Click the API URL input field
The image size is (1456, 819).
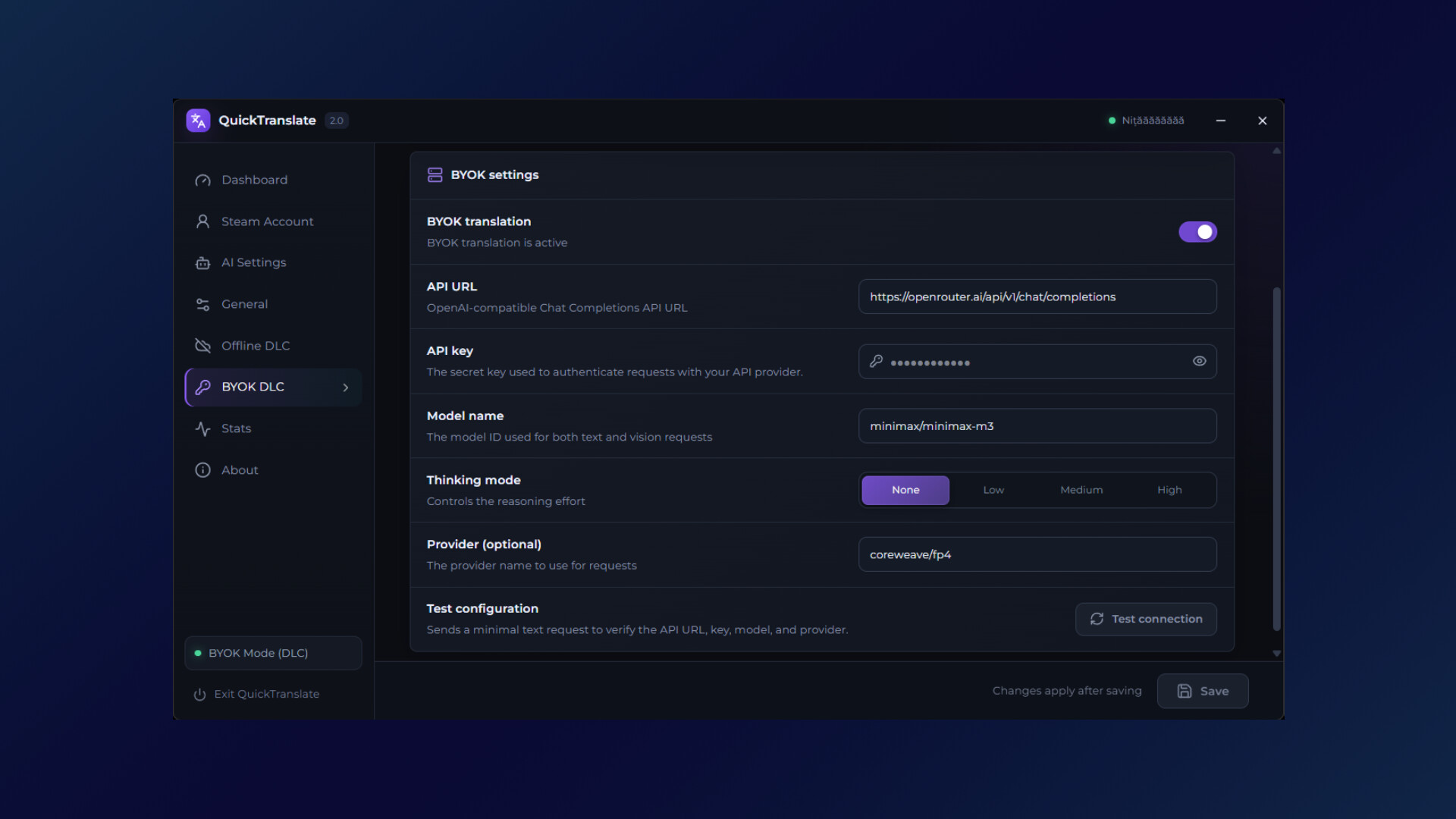tap(1037, 297)
